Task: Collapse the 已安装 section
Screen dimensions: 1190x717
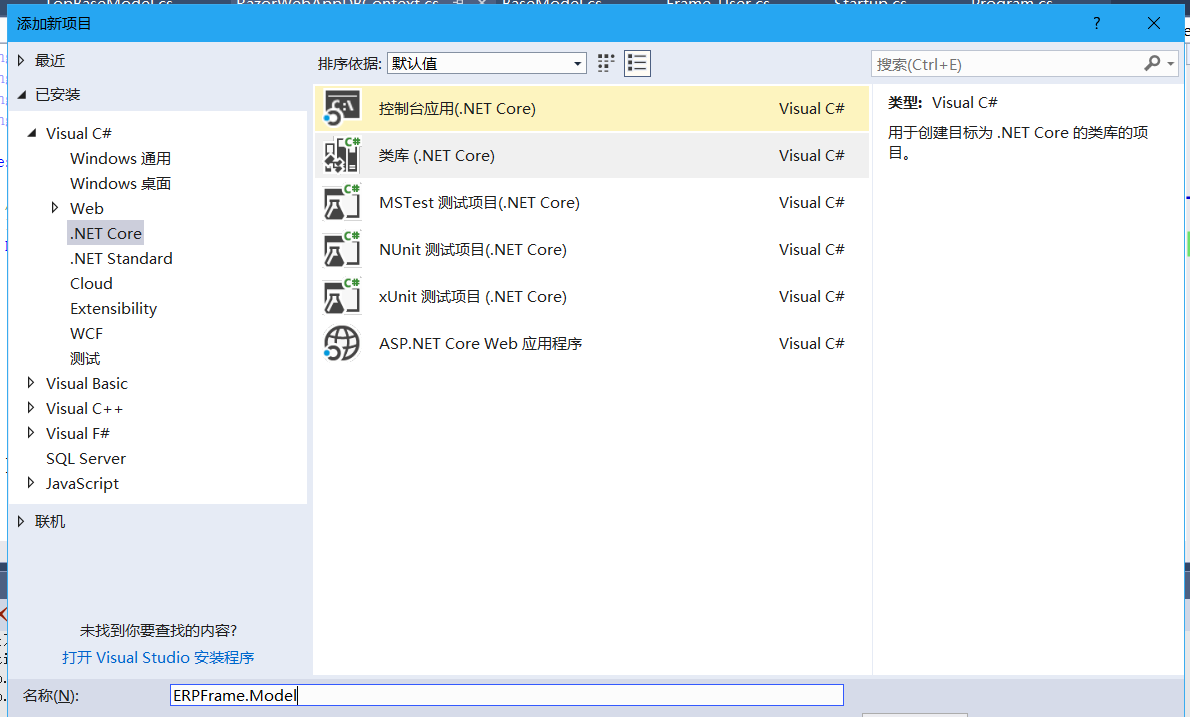Action: tap(21, 94)
